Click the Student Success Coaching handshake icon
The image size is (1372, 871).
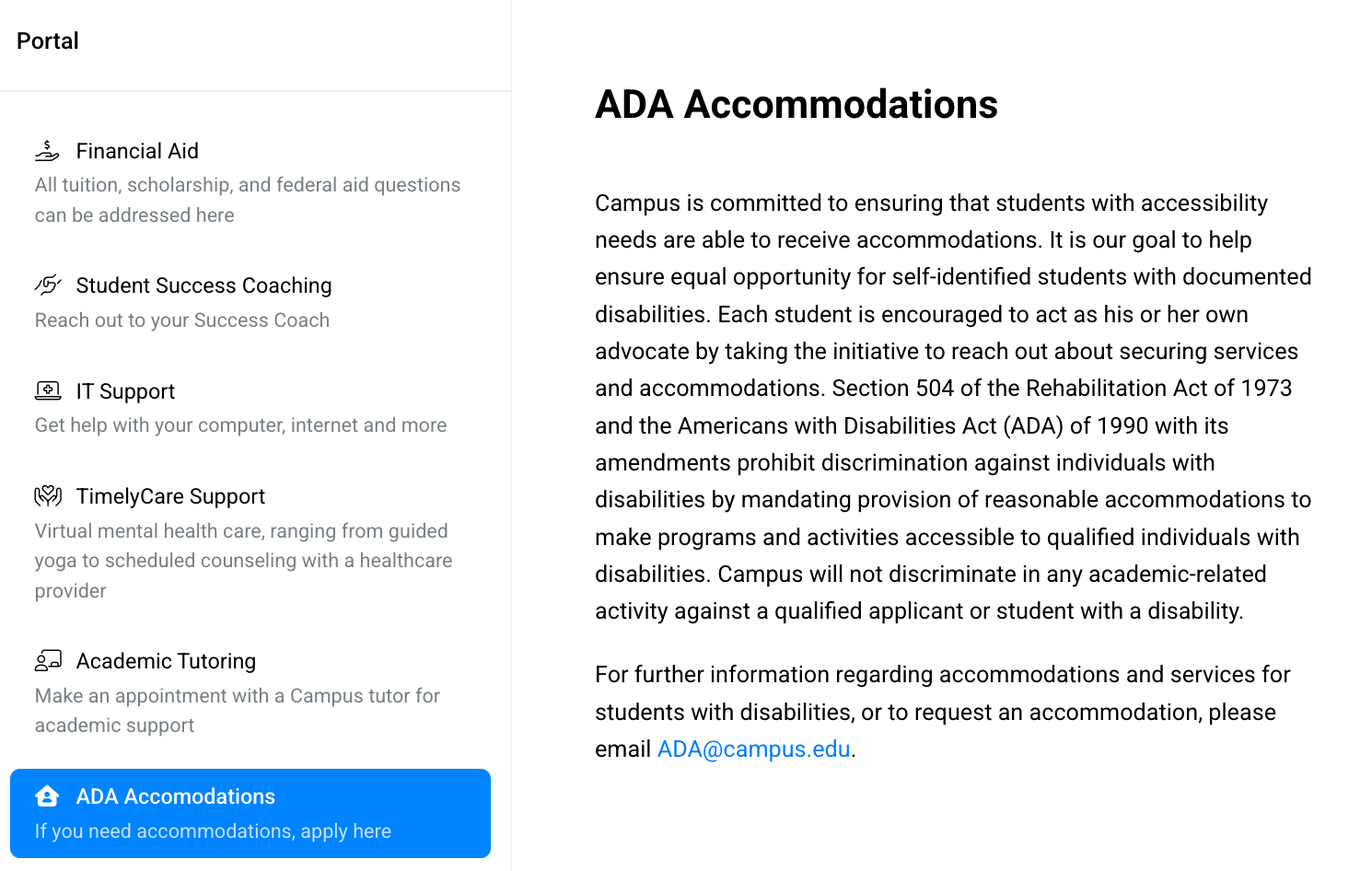[x=47, y=285]
